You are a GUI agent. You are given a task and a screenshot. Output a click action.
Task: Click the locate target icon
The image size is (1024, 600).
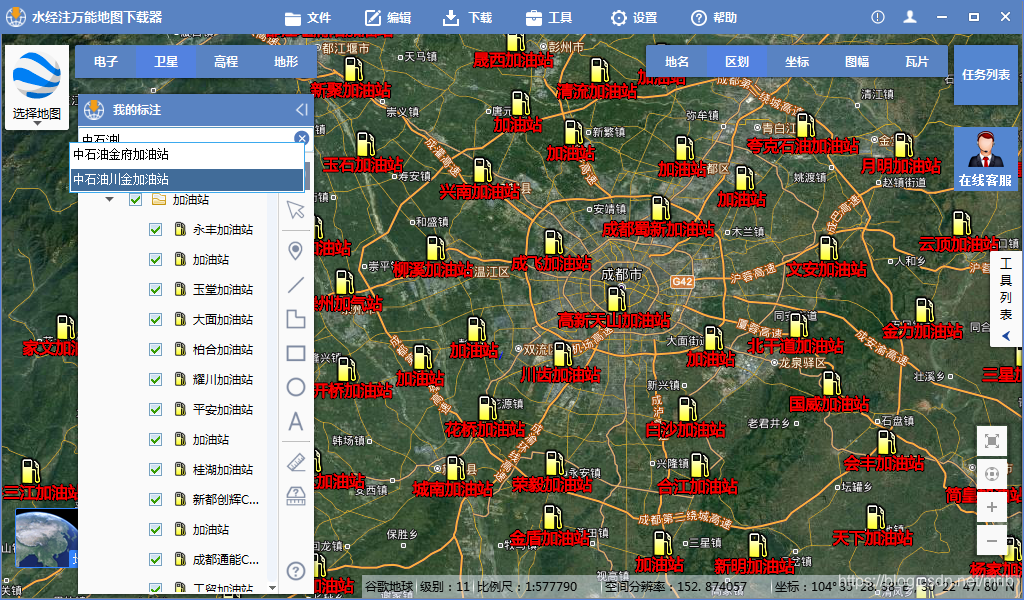tap(991, 474)
